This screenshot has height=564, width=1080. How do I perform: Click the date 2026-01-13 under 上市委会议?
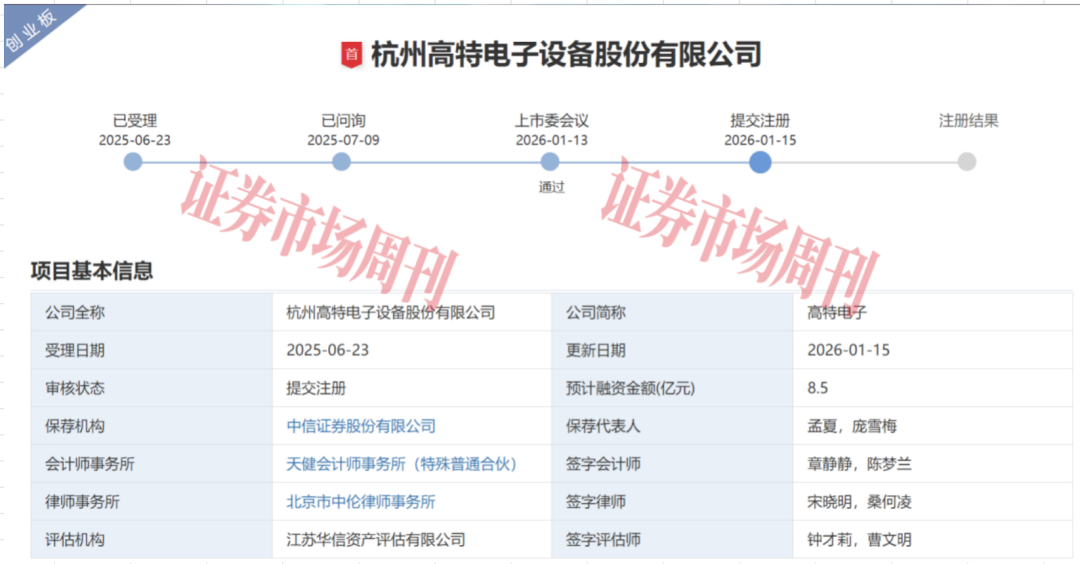[x=552, y=140]
